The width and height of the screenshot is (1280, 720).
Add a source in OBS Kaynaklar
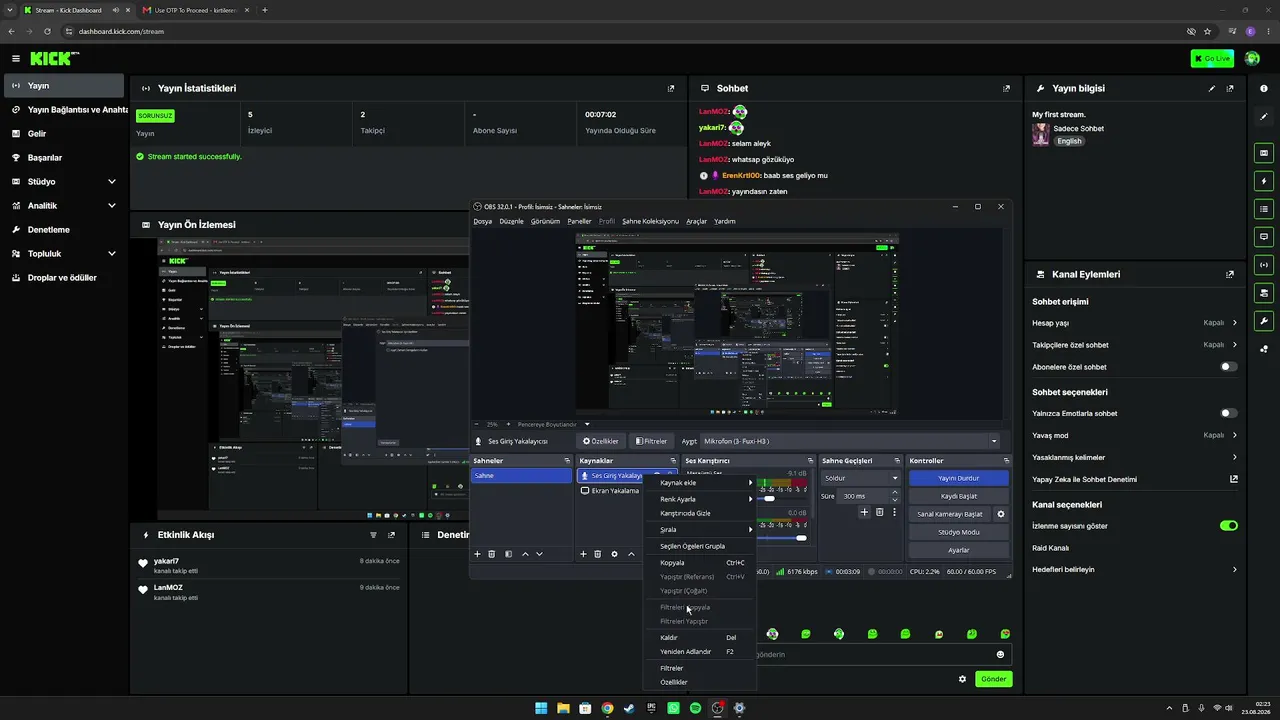pyautogui.click(x=583, y=554)
